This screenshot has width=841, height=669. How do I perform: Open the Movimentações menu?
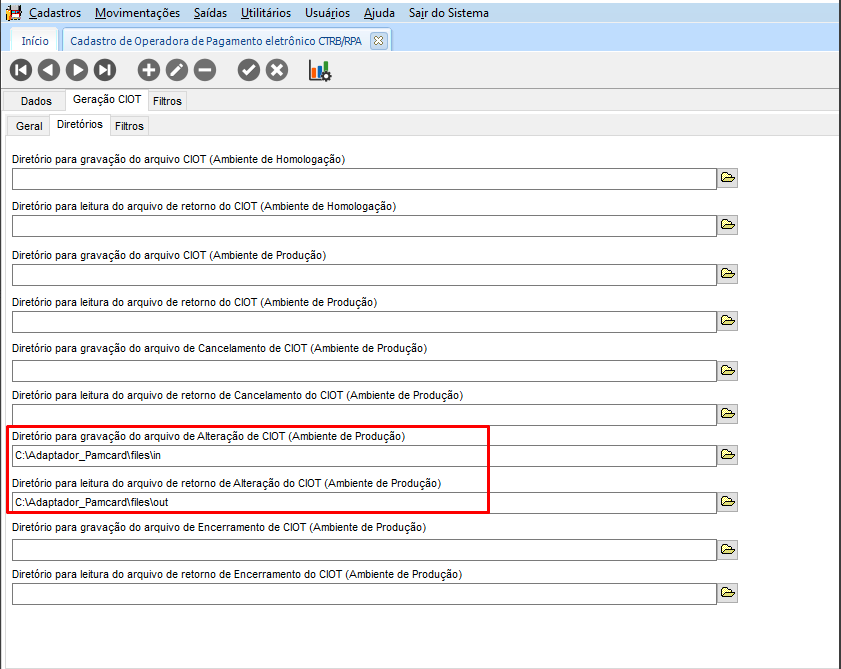click(x=137, y=13)
